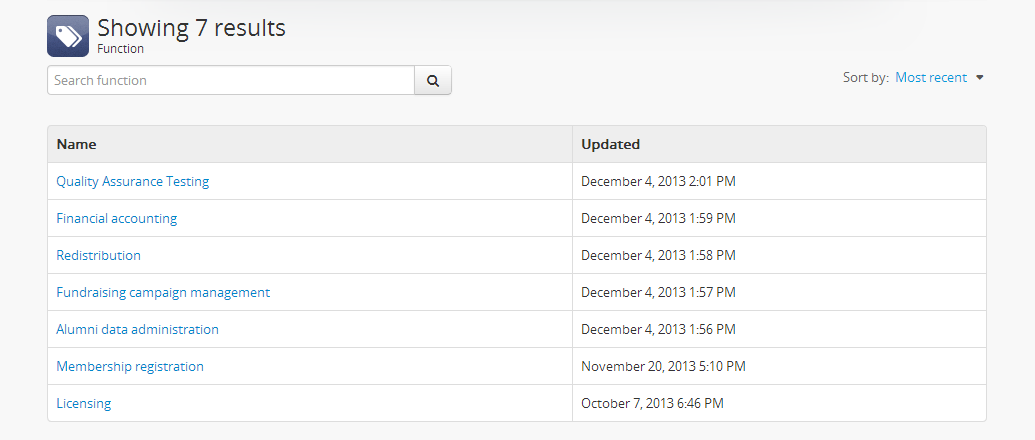The width and height of the screenshot is (1035, 440).
Task: Click the Function subtitle under the heading
Action: (x=120, y=49)
